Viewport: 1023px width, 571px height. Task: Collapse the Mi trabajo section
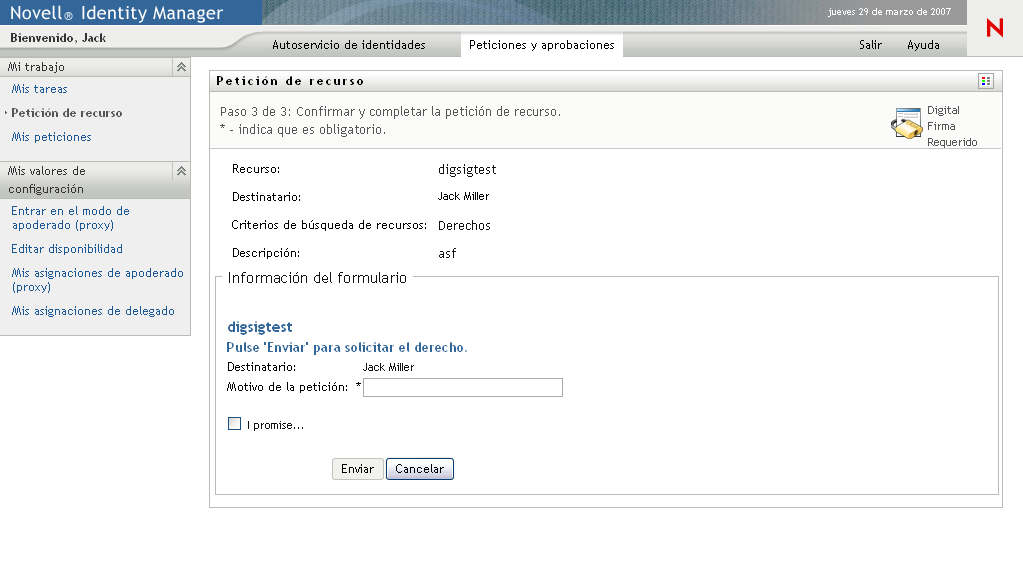[x=181, y=67]
